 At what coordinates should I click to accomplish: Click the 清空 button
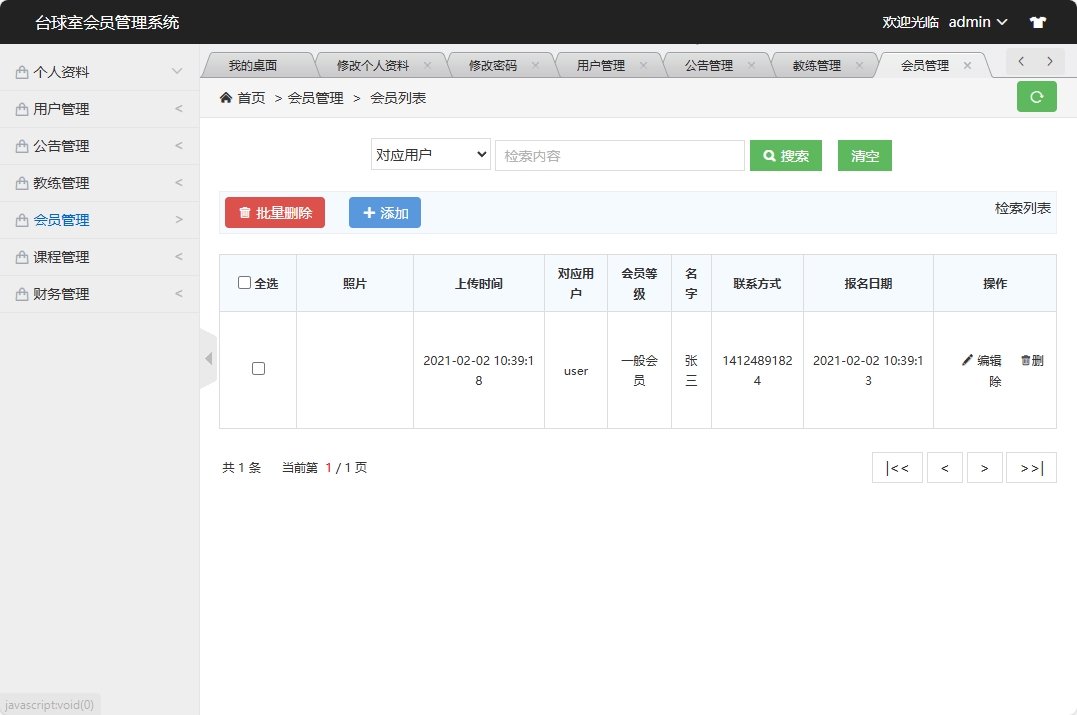(x=864, y=155)
